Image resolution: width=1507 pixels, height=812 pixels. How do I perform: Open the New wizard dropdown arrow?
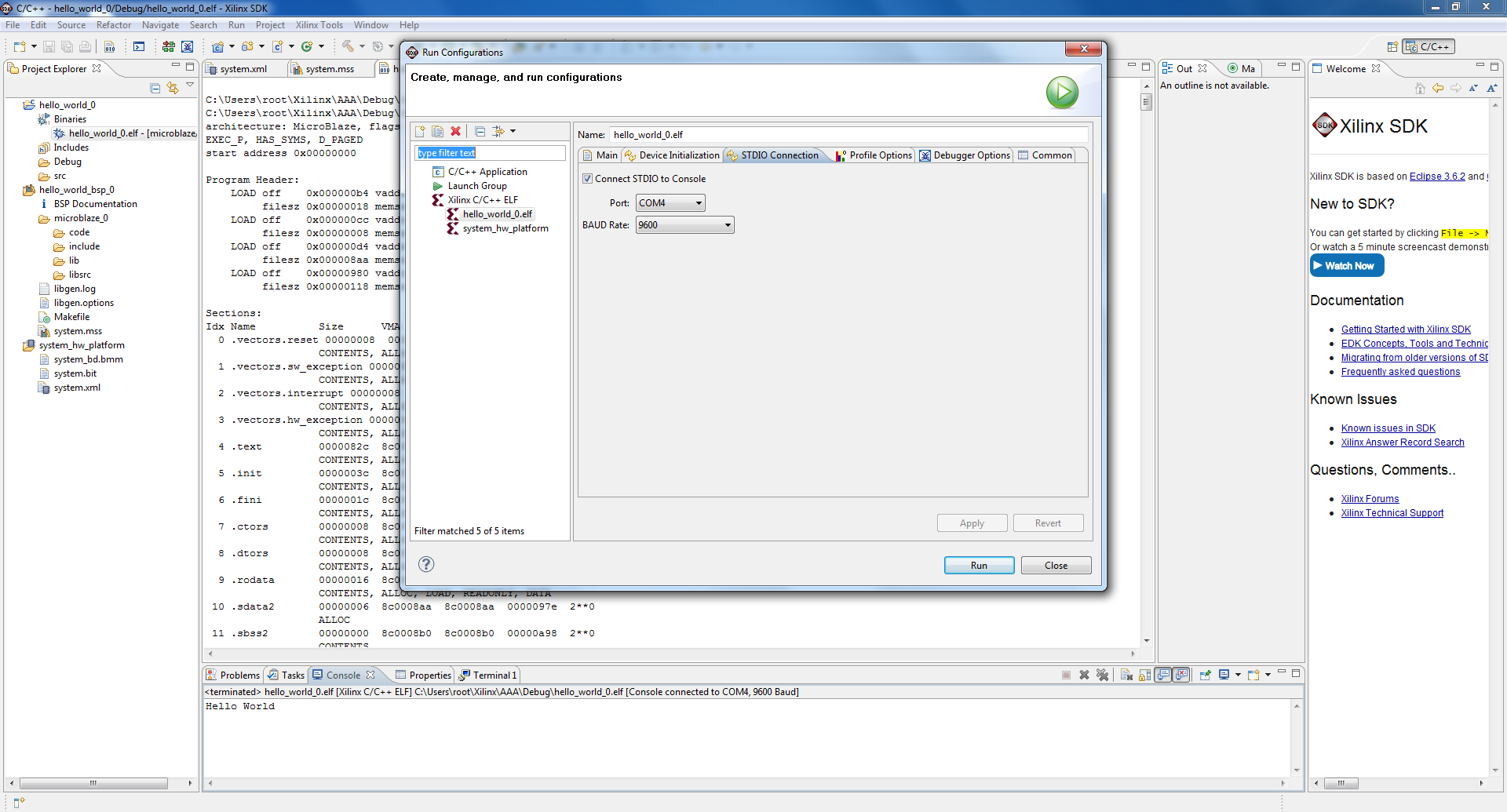pyautogui.click(x=34, y=46)
